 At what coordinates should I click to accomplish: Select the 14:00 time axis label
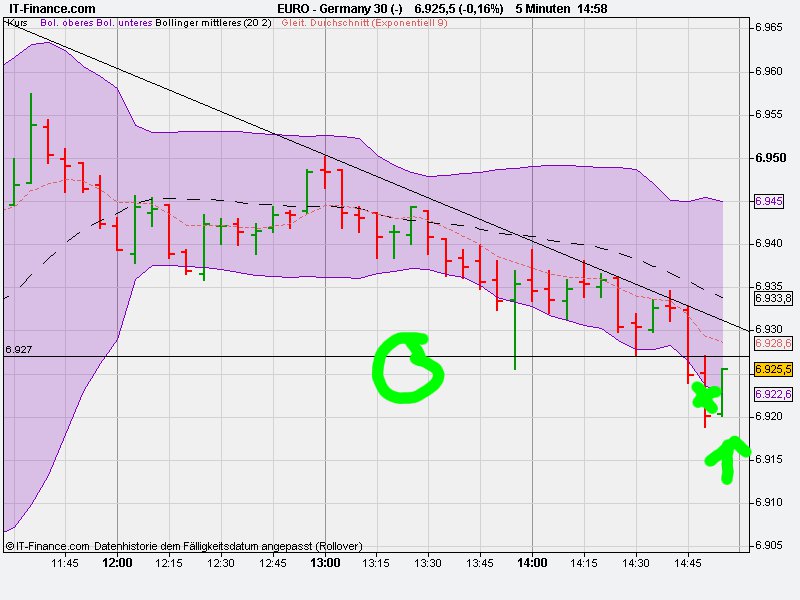(531, 563)
